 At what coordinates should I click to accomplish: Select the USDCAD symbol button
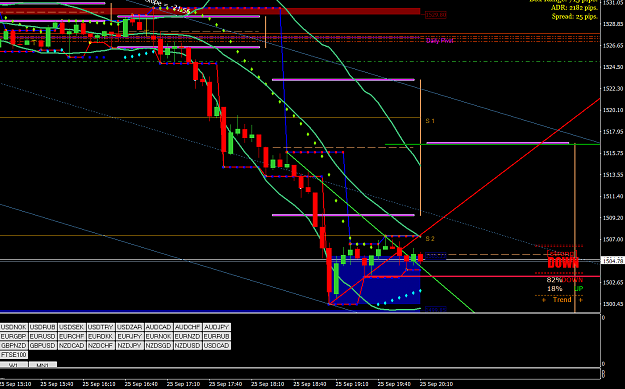pos(216,346)
